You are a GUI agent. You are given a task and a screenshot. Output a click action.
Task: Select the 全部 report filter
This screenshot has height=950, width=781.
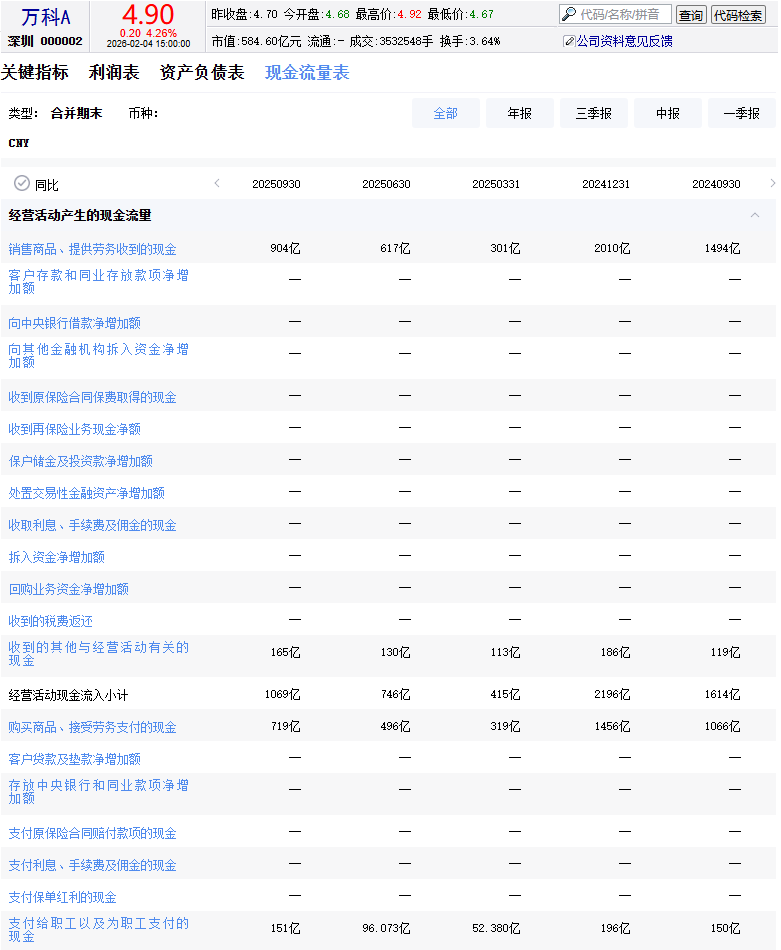tap(445, 114)
